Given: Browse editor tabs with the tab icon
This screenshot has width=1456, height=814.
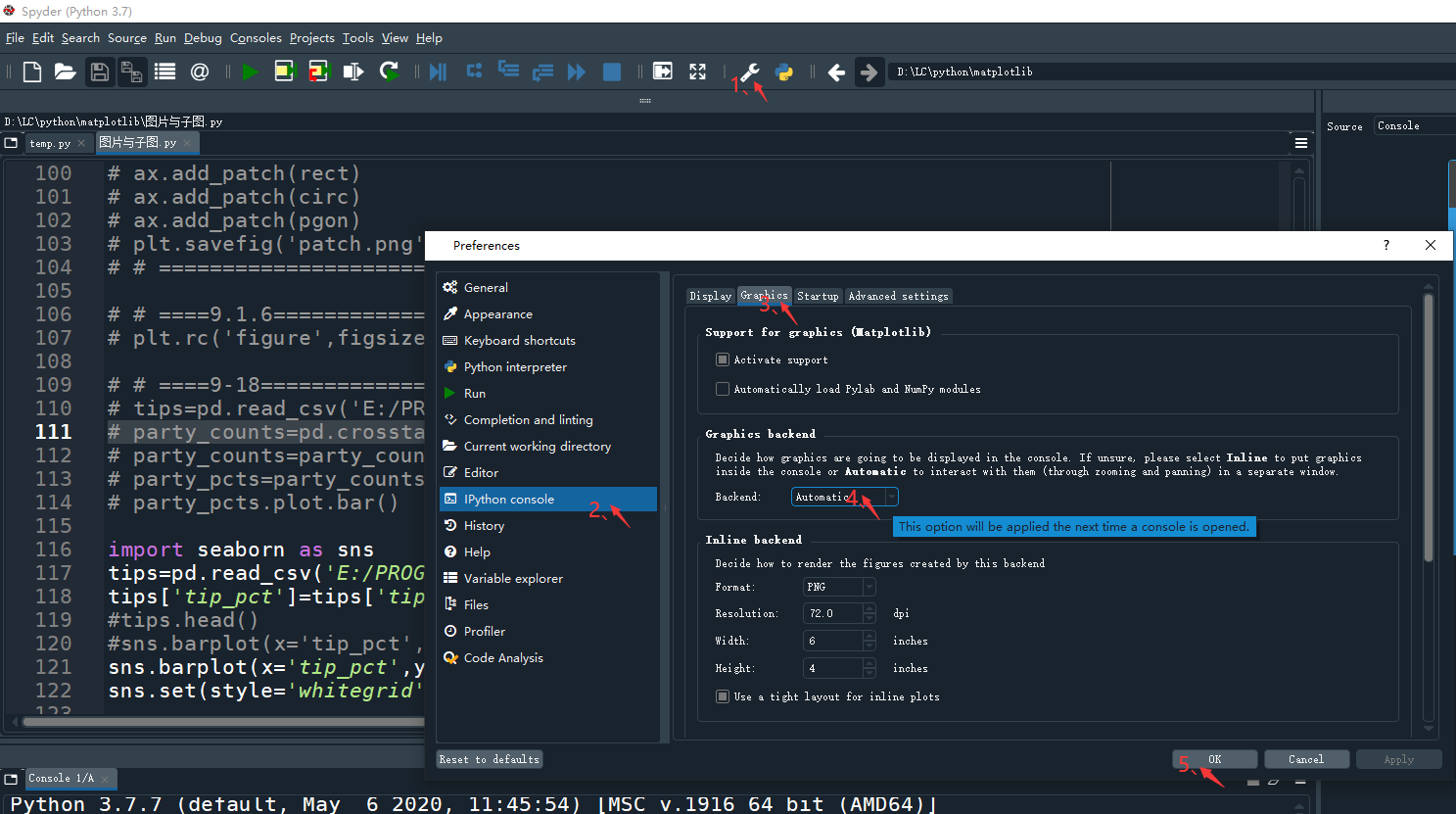Looking at the screenshot, I should (x=11, y=143).
